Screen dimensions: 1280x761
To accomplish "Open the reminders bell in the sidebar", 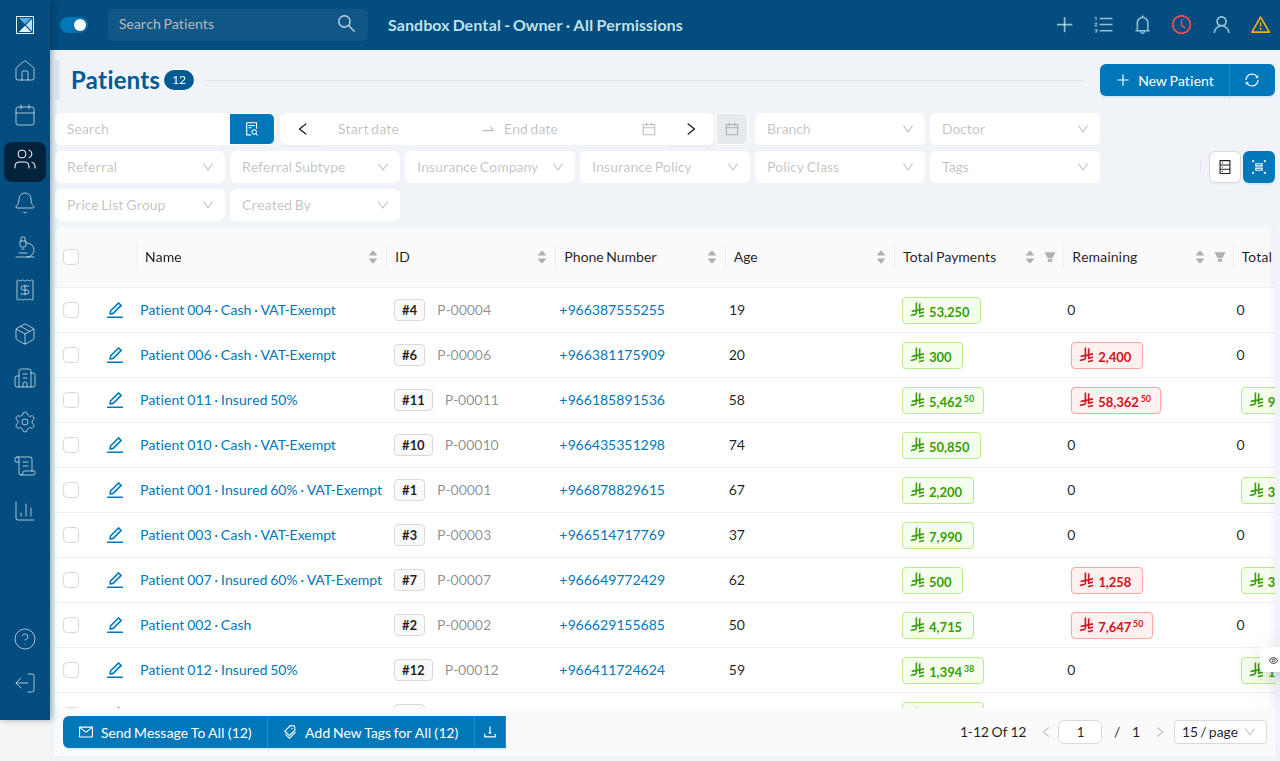I will coord(25,203).
